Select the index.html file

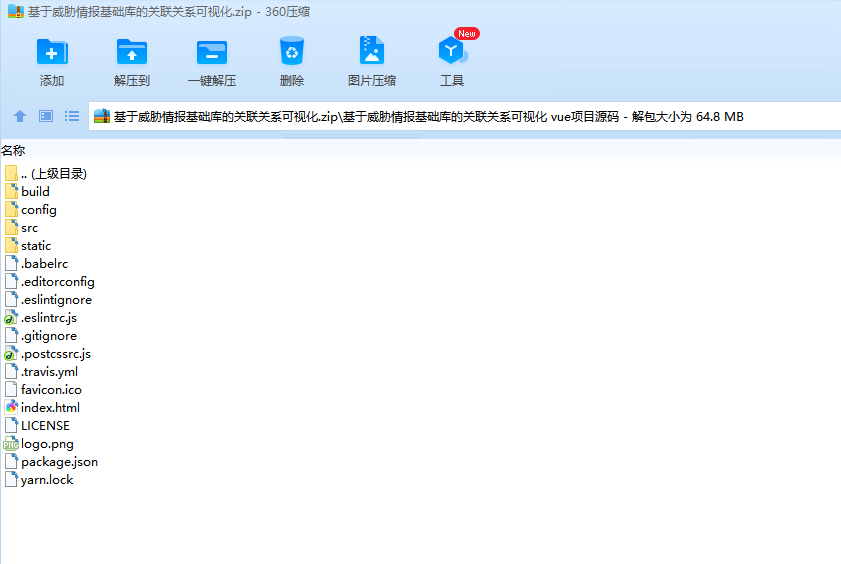pyautogui.click(x=42, y=407)
